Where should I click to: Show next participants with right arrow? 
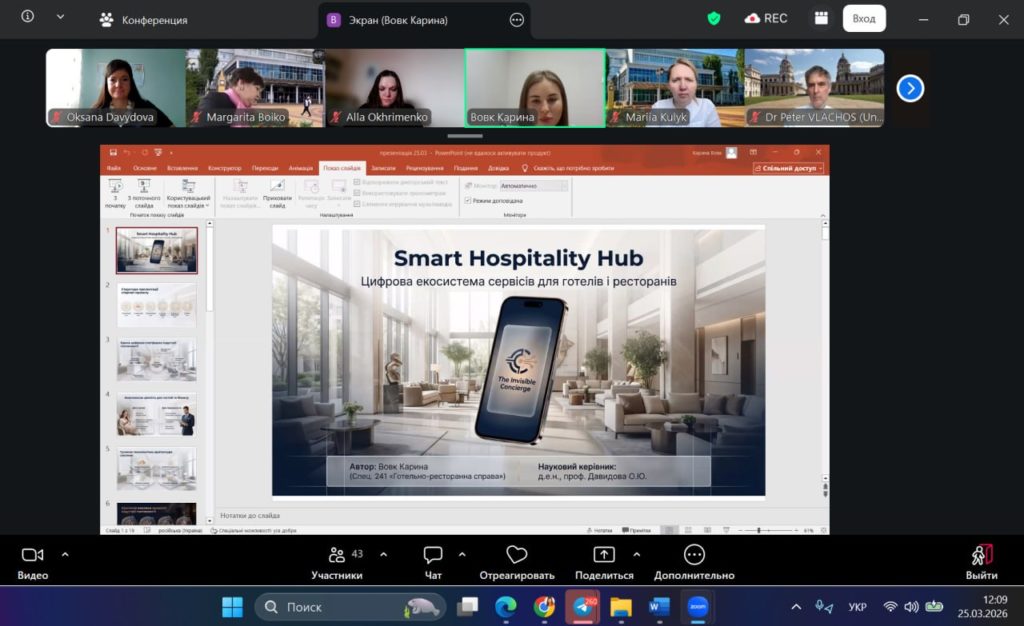click(x=910, y=88)
